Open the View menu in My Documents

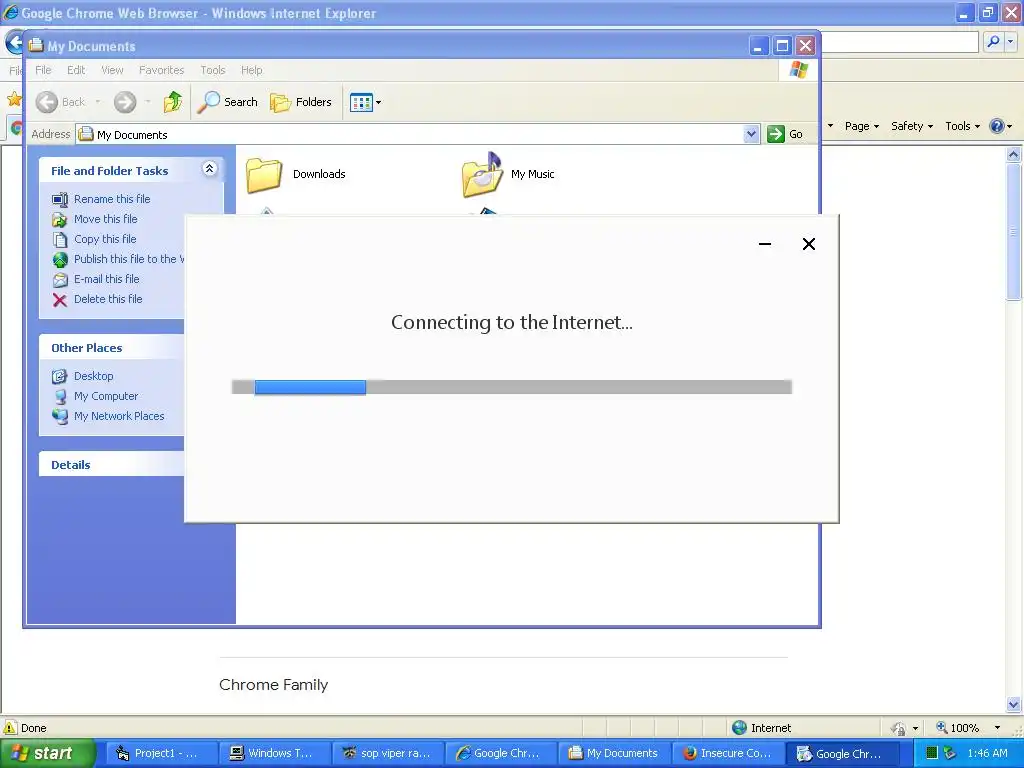point(112,70)
